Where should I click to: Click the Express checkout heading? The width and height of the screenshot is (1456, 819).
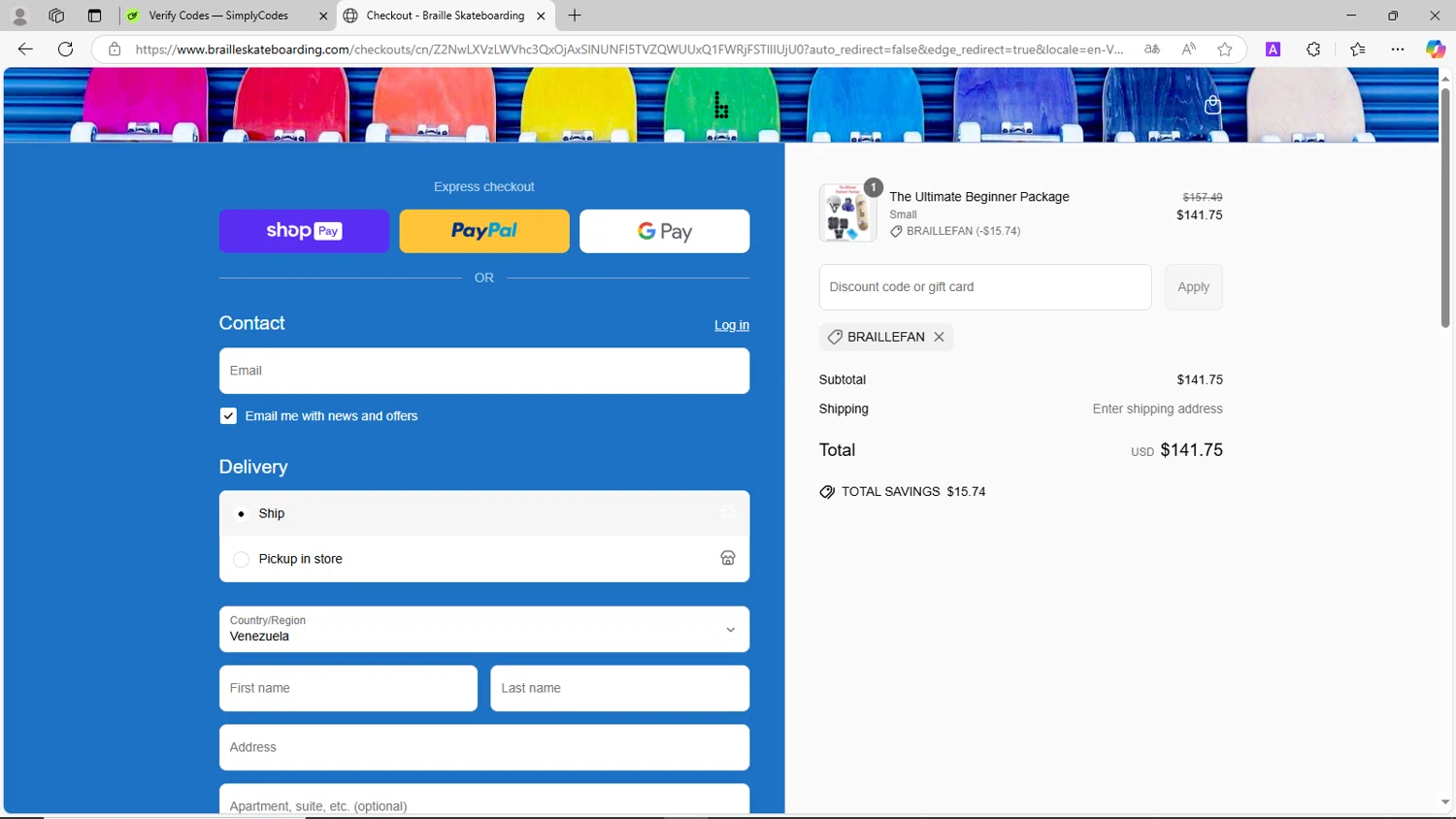click(x=484, y=186)
